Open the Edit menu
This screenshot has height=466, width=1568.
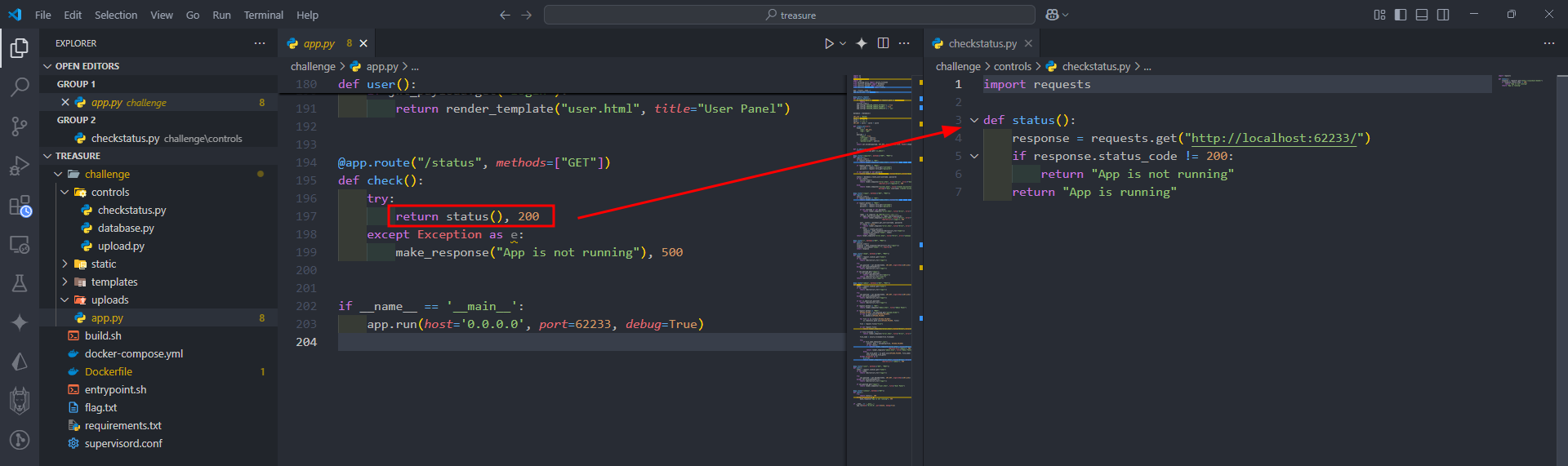[73, 15]
